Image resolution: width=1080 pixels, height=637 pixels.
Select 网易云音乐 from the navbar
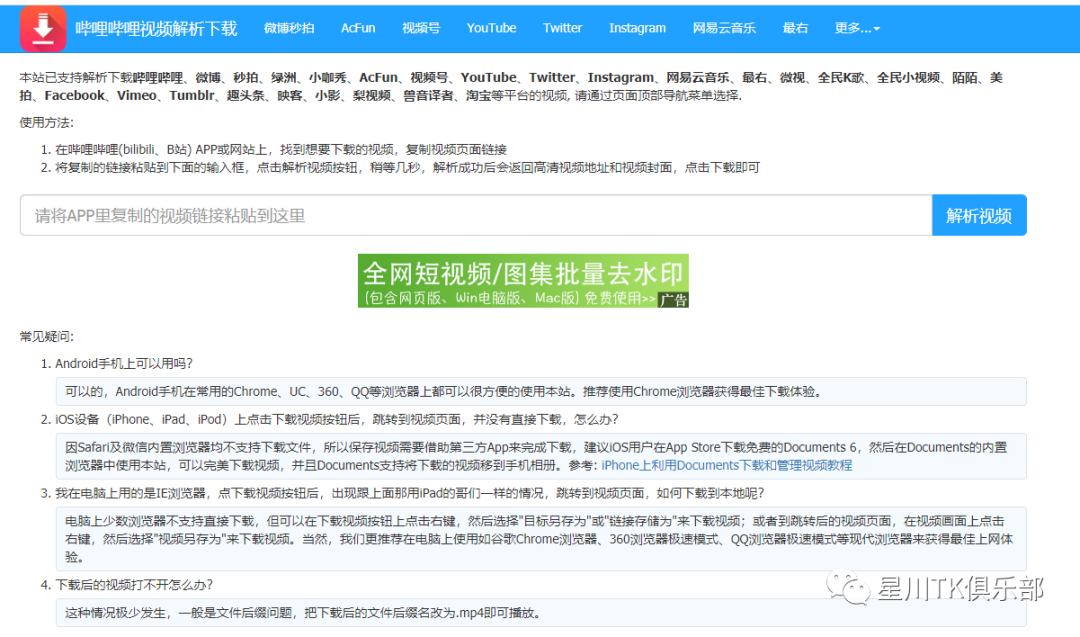pos(724,28)
